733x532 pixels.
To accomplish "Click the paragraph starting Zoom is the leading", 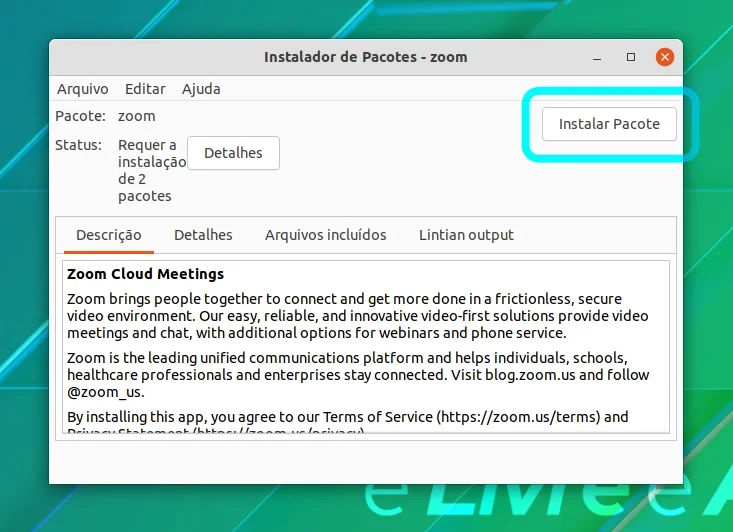I will click(x=358, y=375).
